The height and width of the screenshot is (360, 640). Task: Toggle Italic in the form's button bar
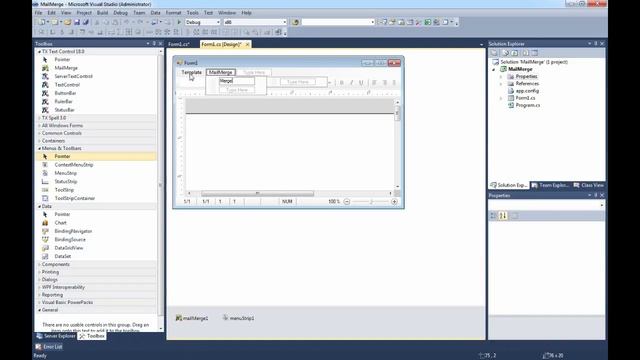coord(351,82)
